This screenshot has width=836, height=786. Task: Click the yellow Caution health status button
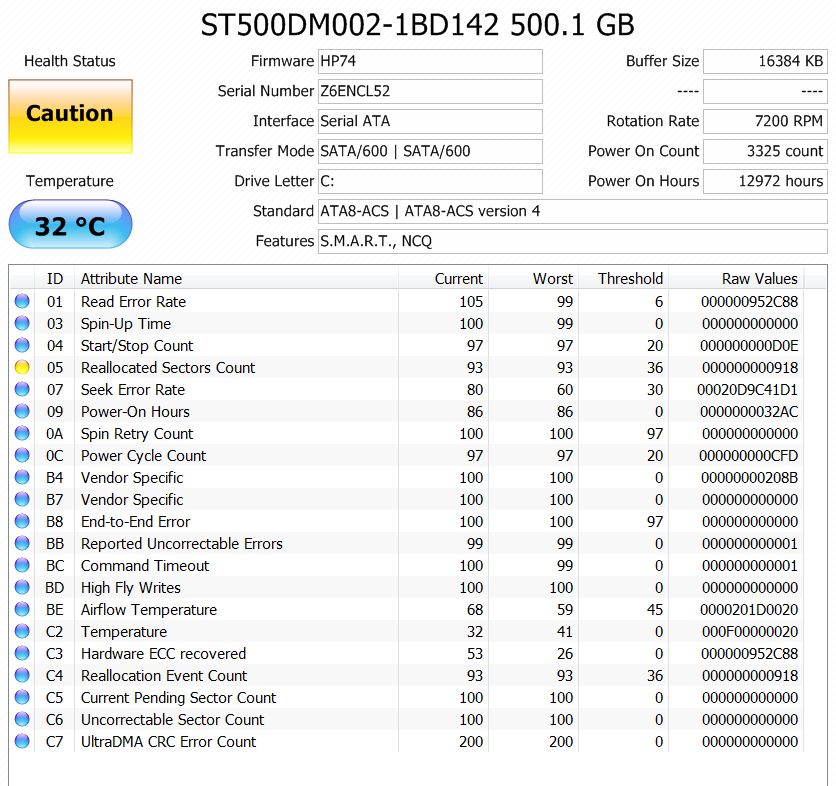[x=70, y=115]
